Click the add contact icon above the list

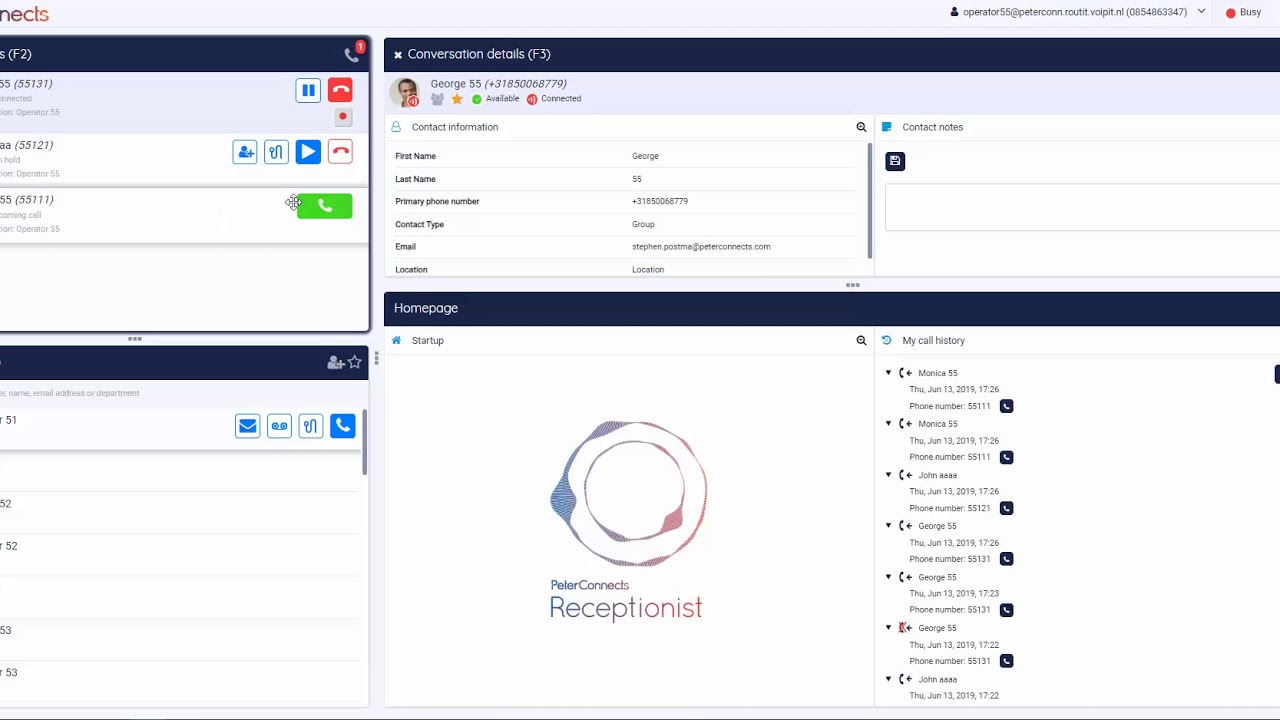click(336, 363)
